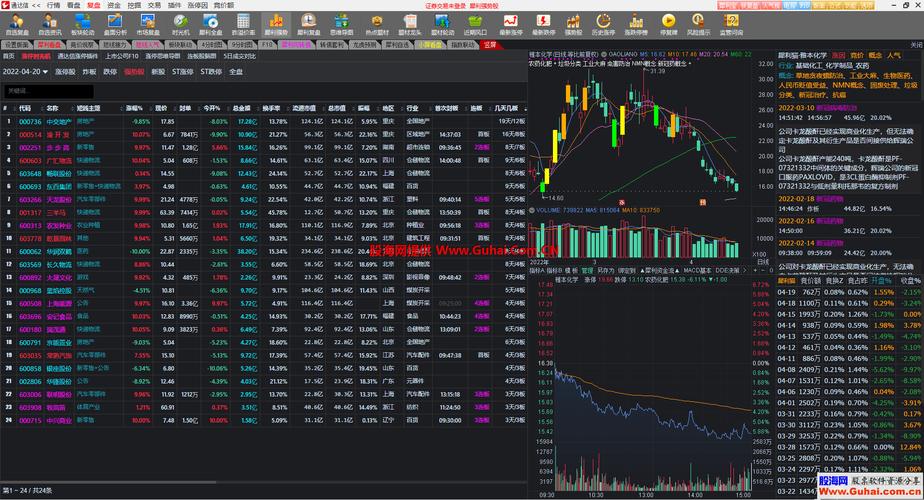
Task: Open the 监管问询 toolbar icon
Action: 731,25
